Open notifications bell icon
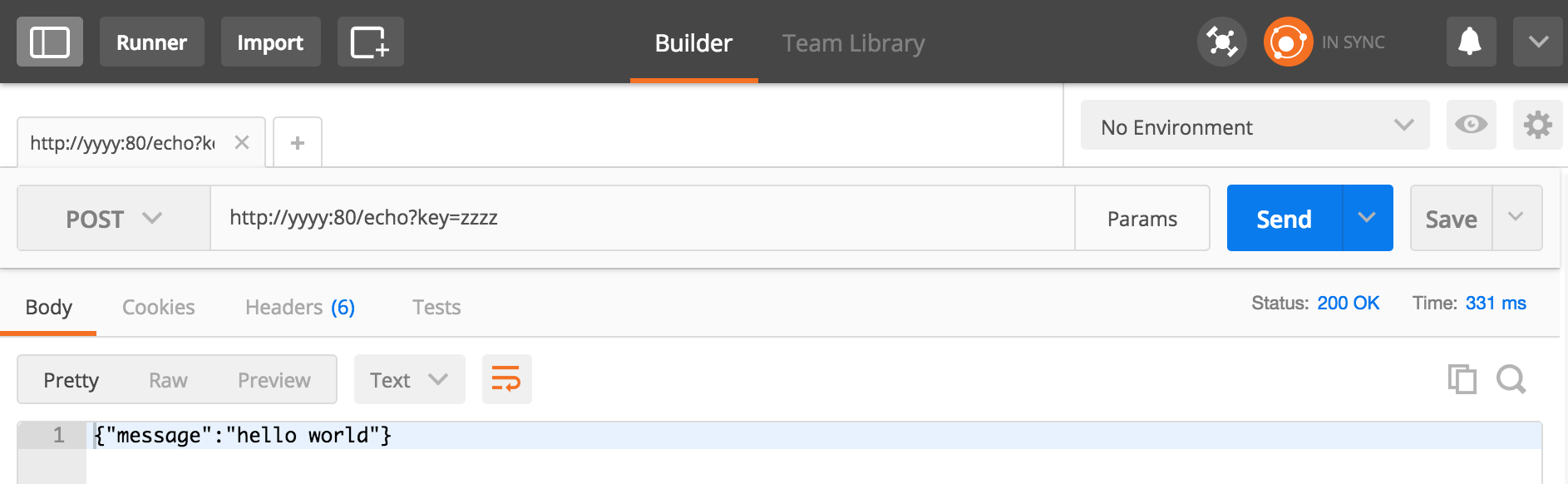 click(1471, 42)
